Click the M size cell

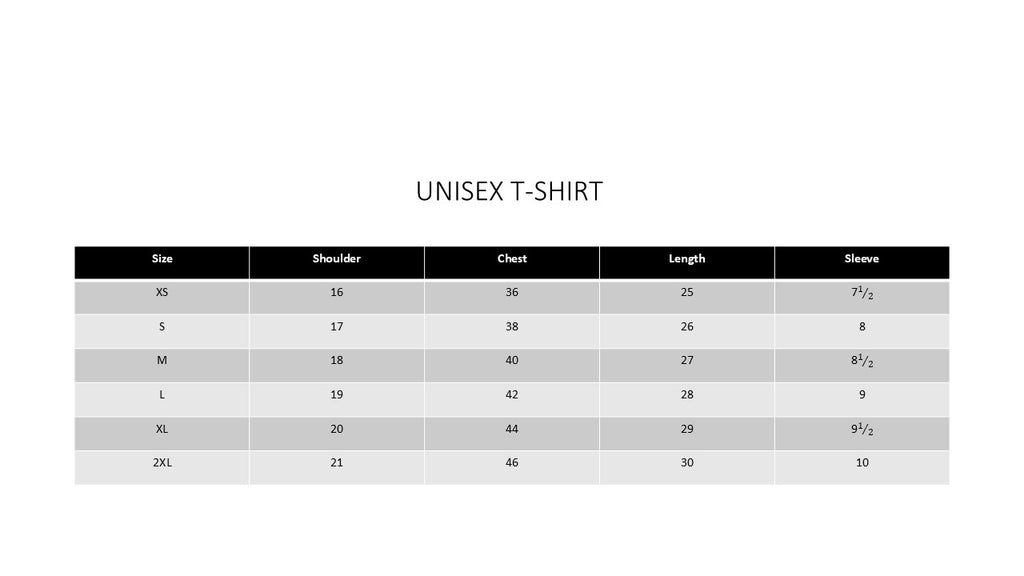click(x=162, y=361)
